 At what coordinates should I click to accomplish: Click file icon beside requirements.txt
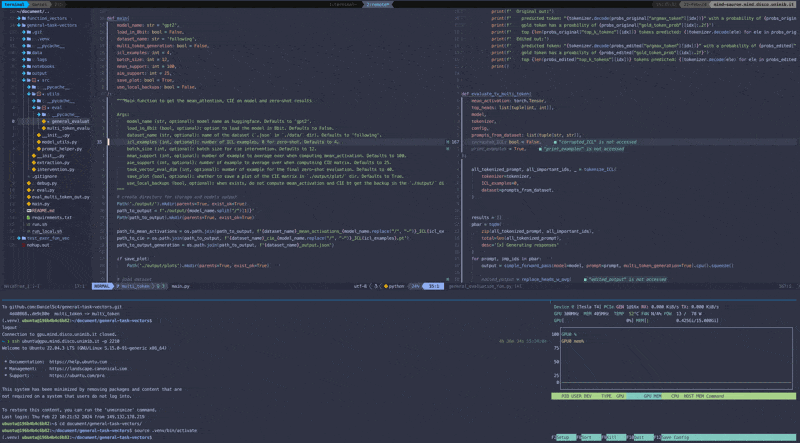point(29,217)
